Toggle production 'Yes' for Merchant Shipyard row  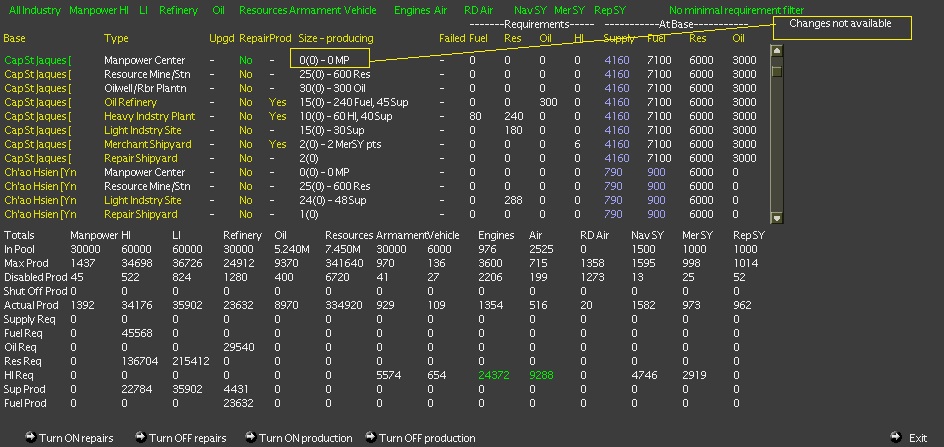pos(278,144)
